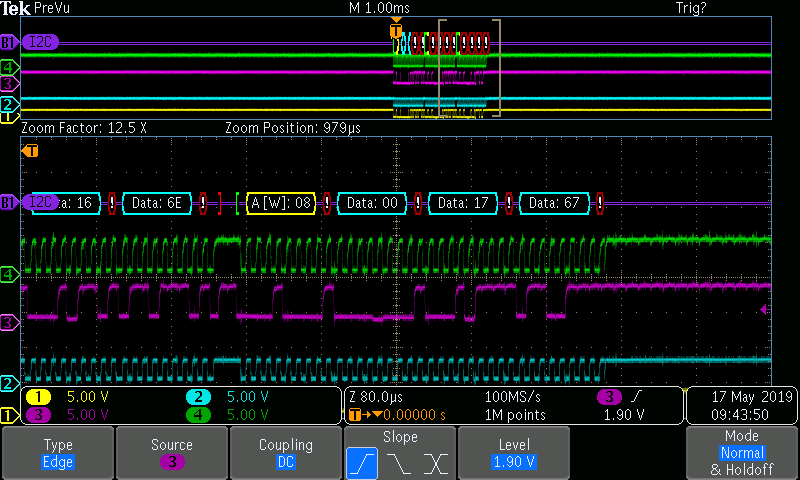Click the 1.90 V trigger readout value

point(623,415)
